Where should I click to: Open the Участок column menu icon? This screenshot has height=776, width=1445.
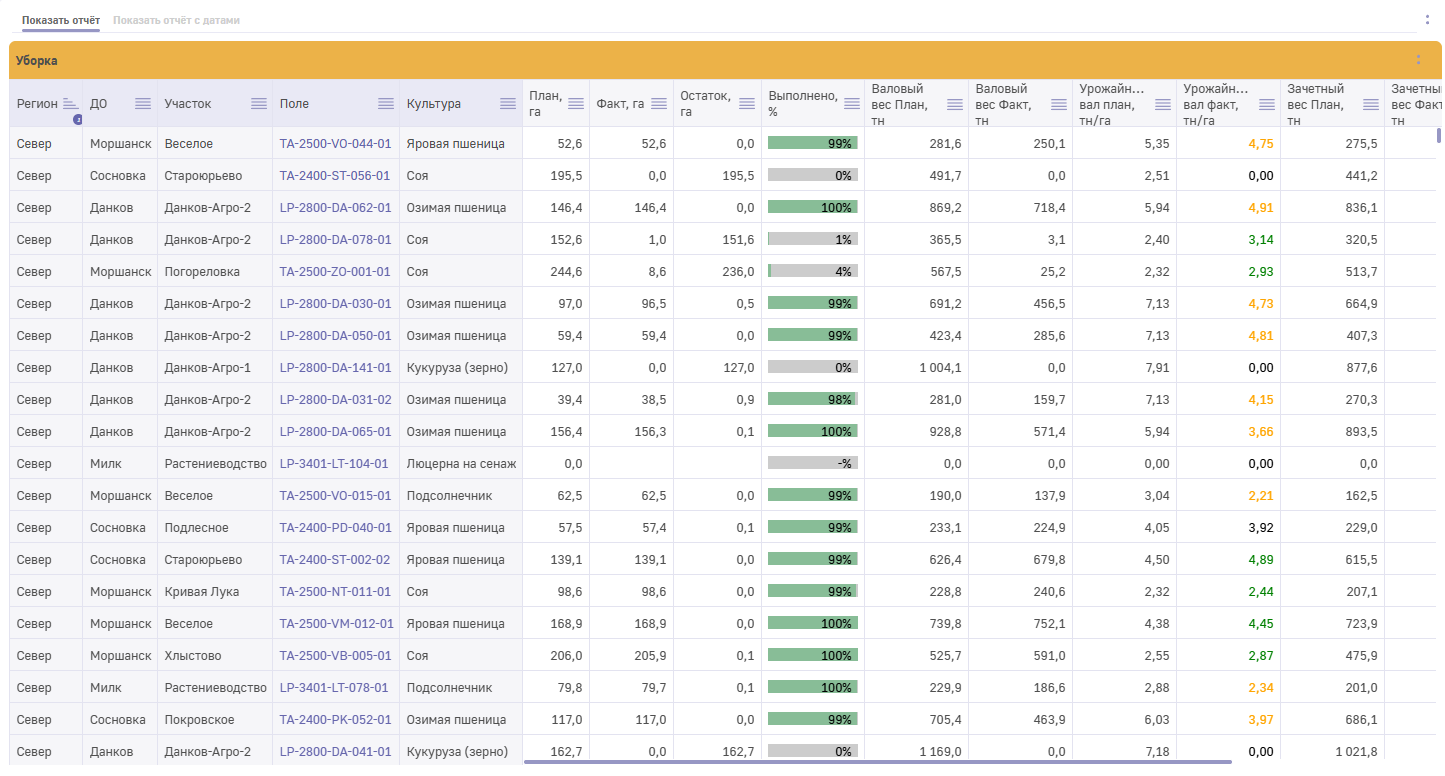[259, 104]
